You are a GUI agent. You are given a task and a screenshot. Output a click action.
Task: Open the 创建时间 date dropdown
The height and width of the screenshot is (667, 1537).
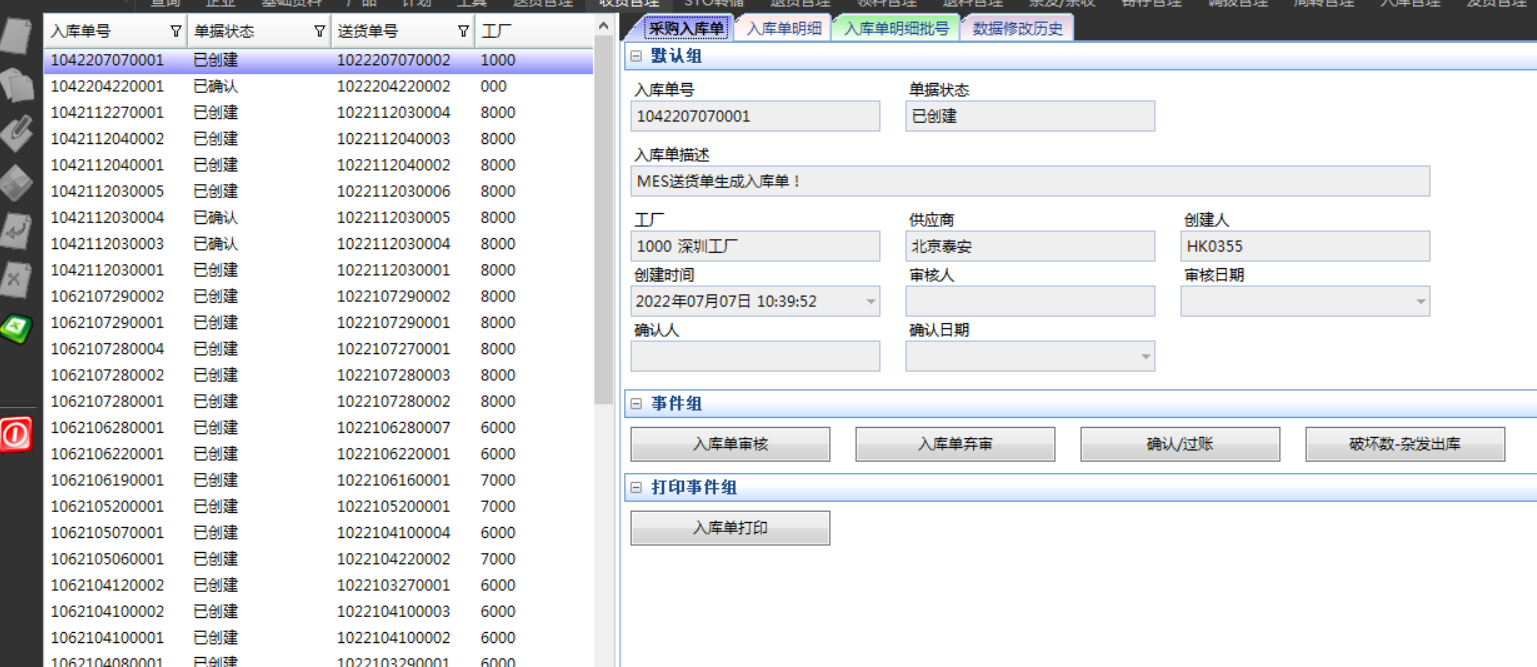click(x=870, y=302)
